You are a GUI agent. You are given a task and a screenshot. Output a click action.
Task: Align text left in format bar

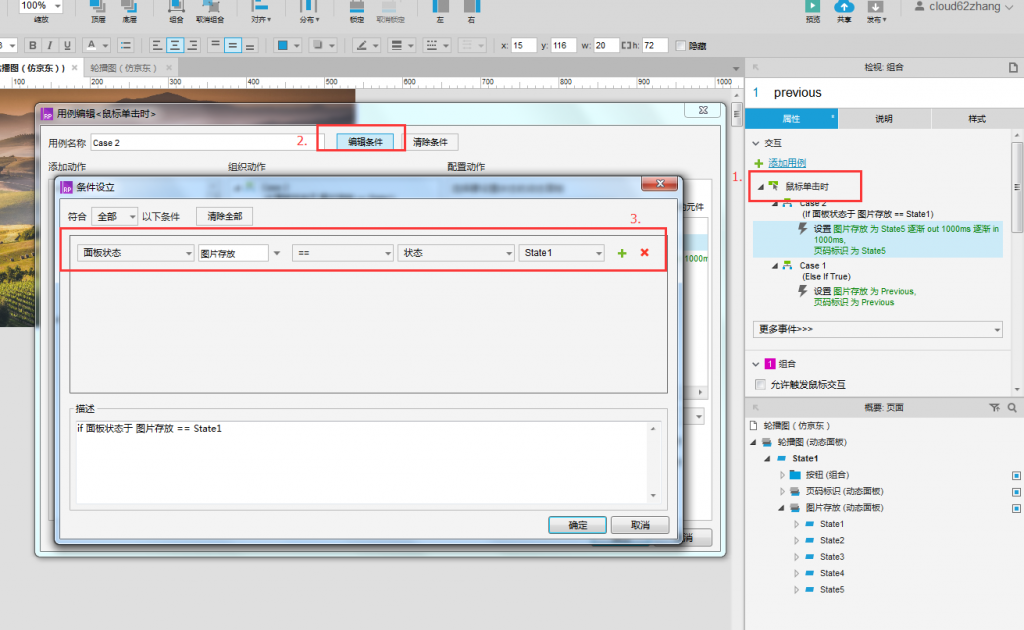pyautogui.click(x=157, y=45)
